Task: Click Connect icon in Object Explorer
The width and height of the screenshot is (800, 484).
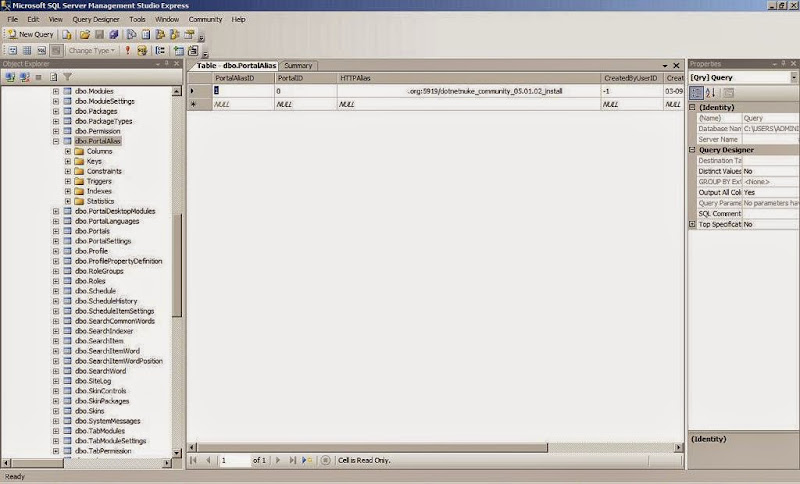Action: (x=10, y=77)
